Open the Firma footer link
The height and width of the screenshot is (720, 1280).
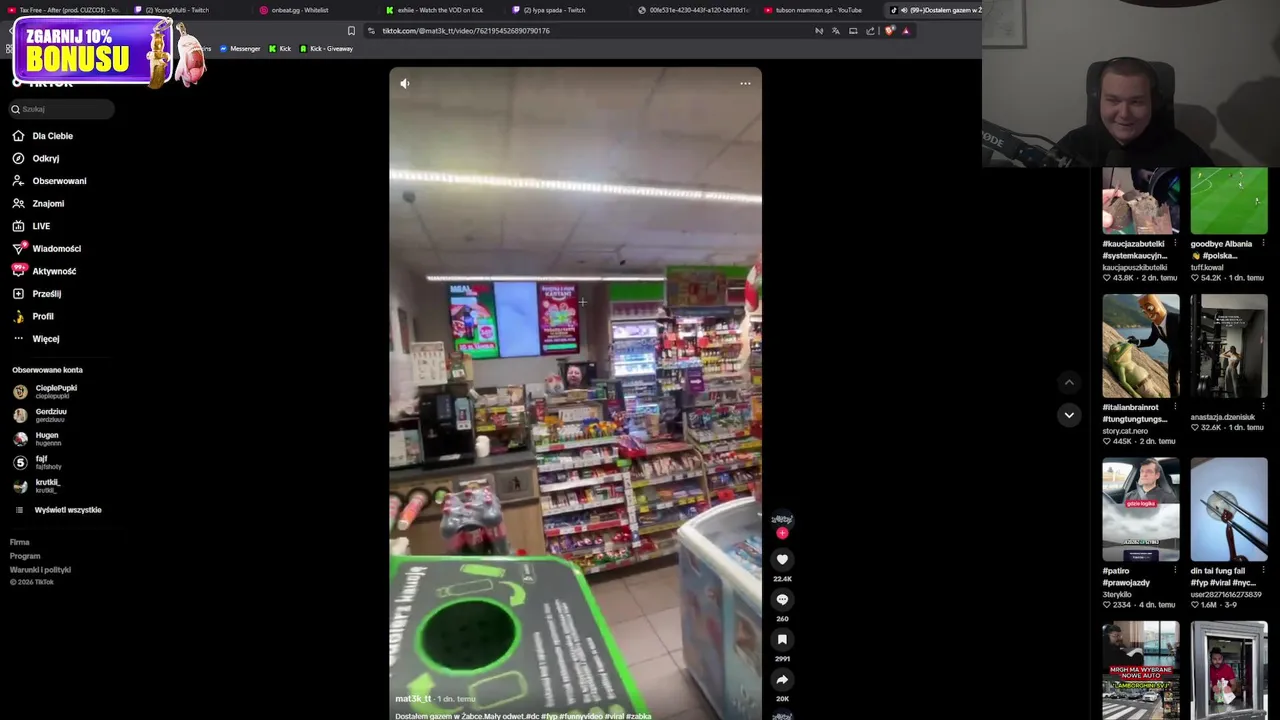[x=20, y=542]
